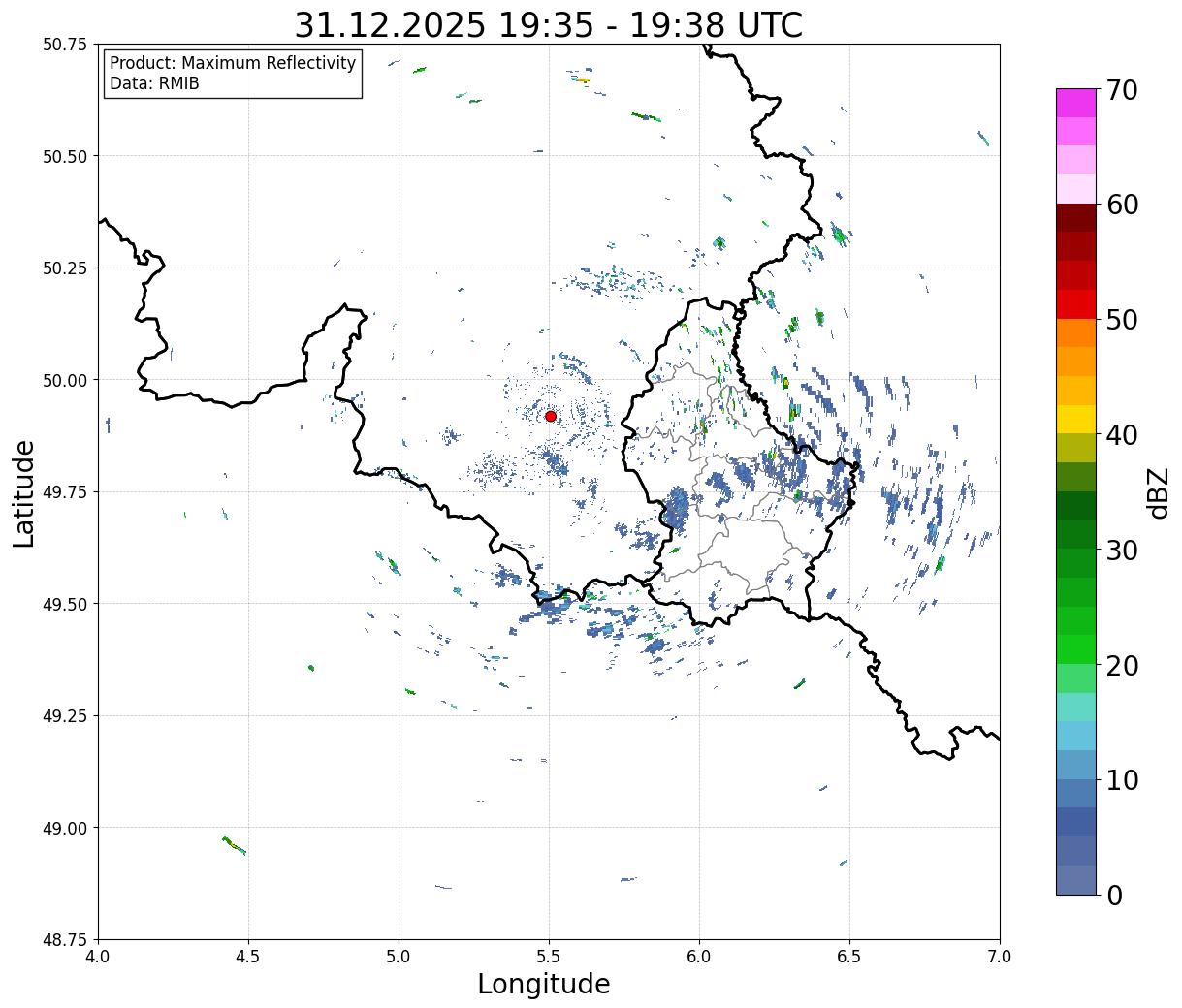Click the turquoise colorbar segment near 15
The height and width of the screenshot is (1008, 1182).
1076,708
